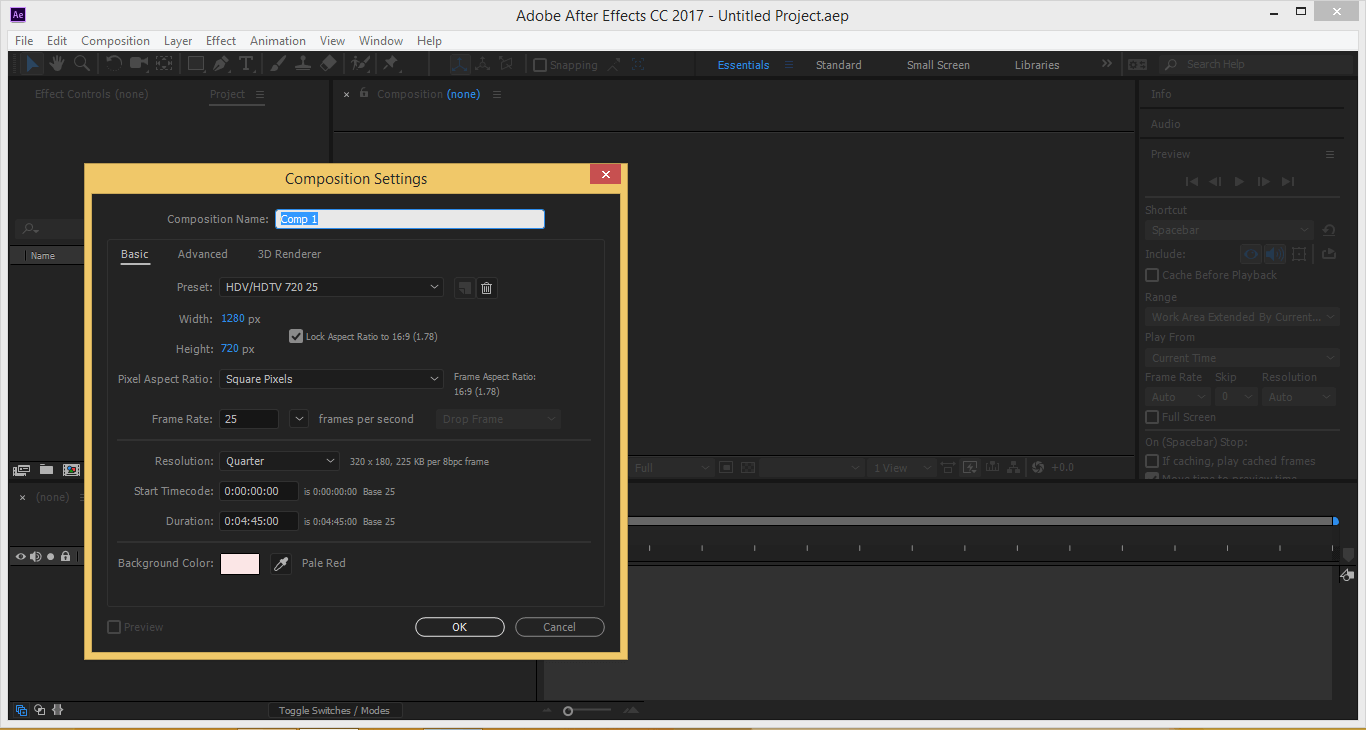Select the Hand tool
This screenshot has height=730, width=1366.
point(58,64)
